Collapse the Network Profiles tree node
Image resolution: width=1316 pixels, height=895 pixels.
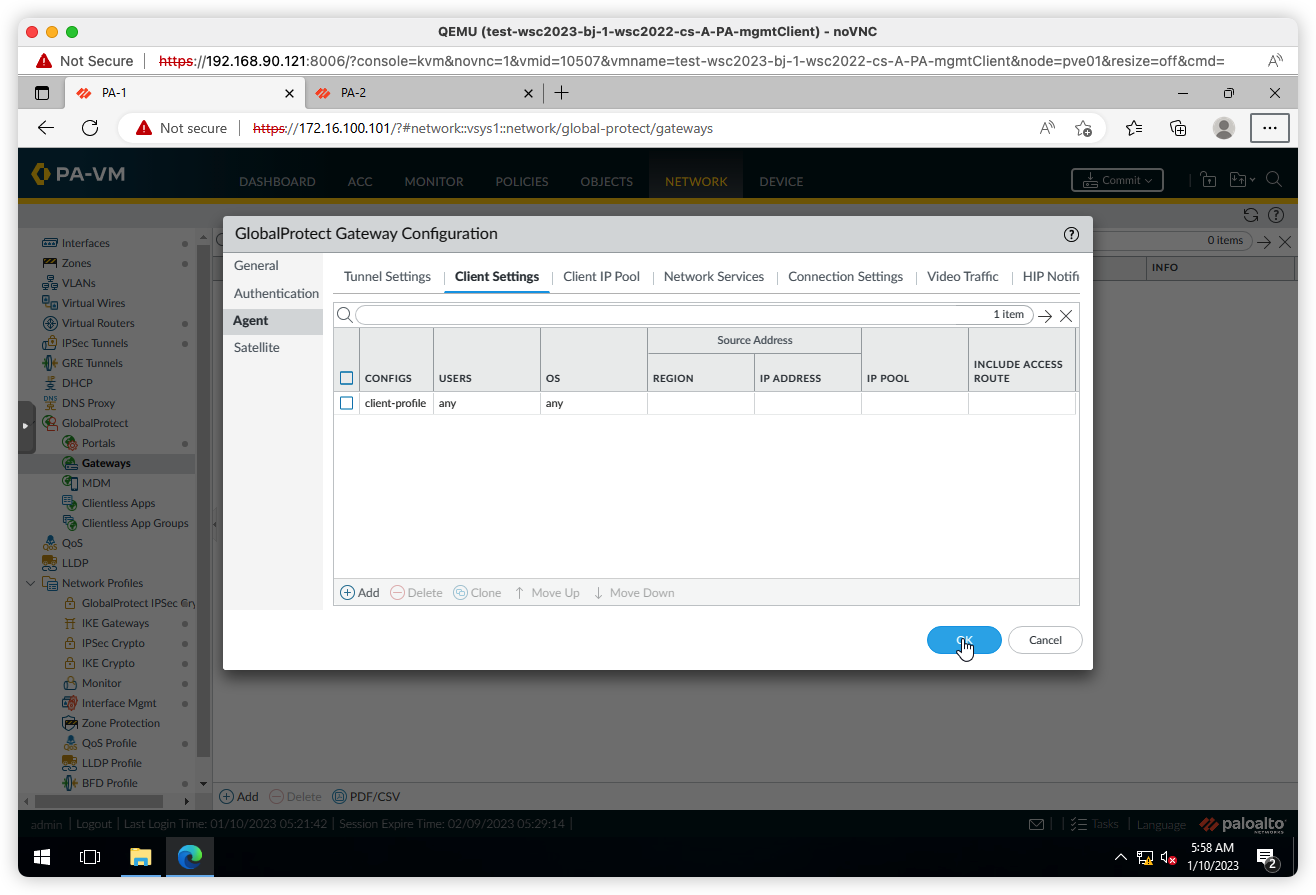(x=31, y=583)
